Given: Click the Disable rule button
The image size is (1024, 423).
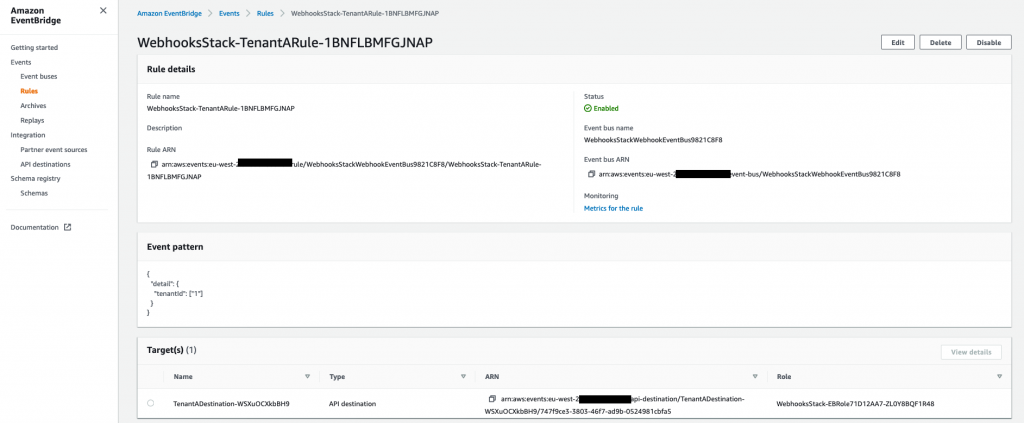Looking at the screenshot, I should point(989,42).
